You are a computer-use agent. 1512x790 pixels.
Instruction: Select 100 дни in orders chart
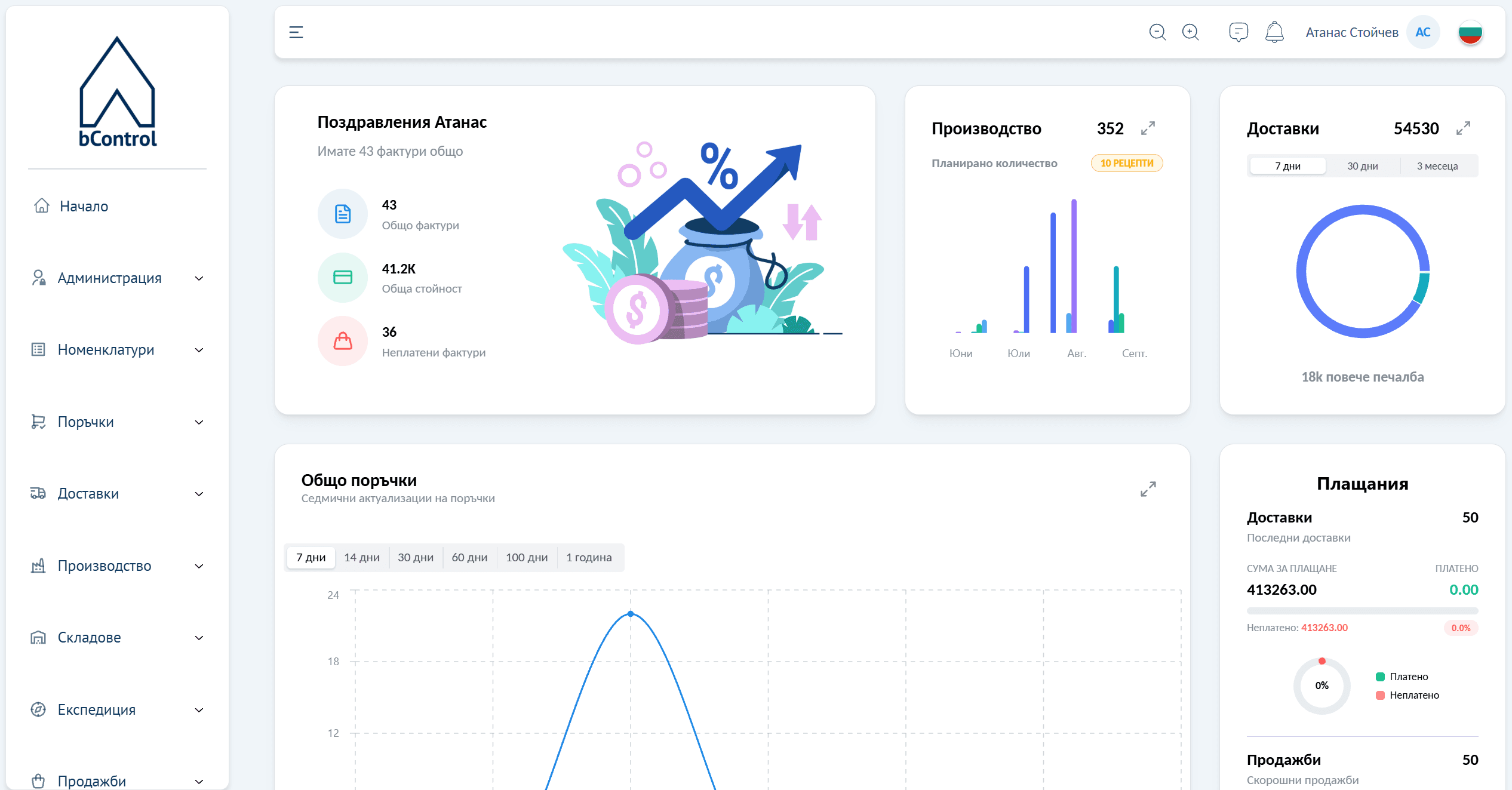coord(527,557)
